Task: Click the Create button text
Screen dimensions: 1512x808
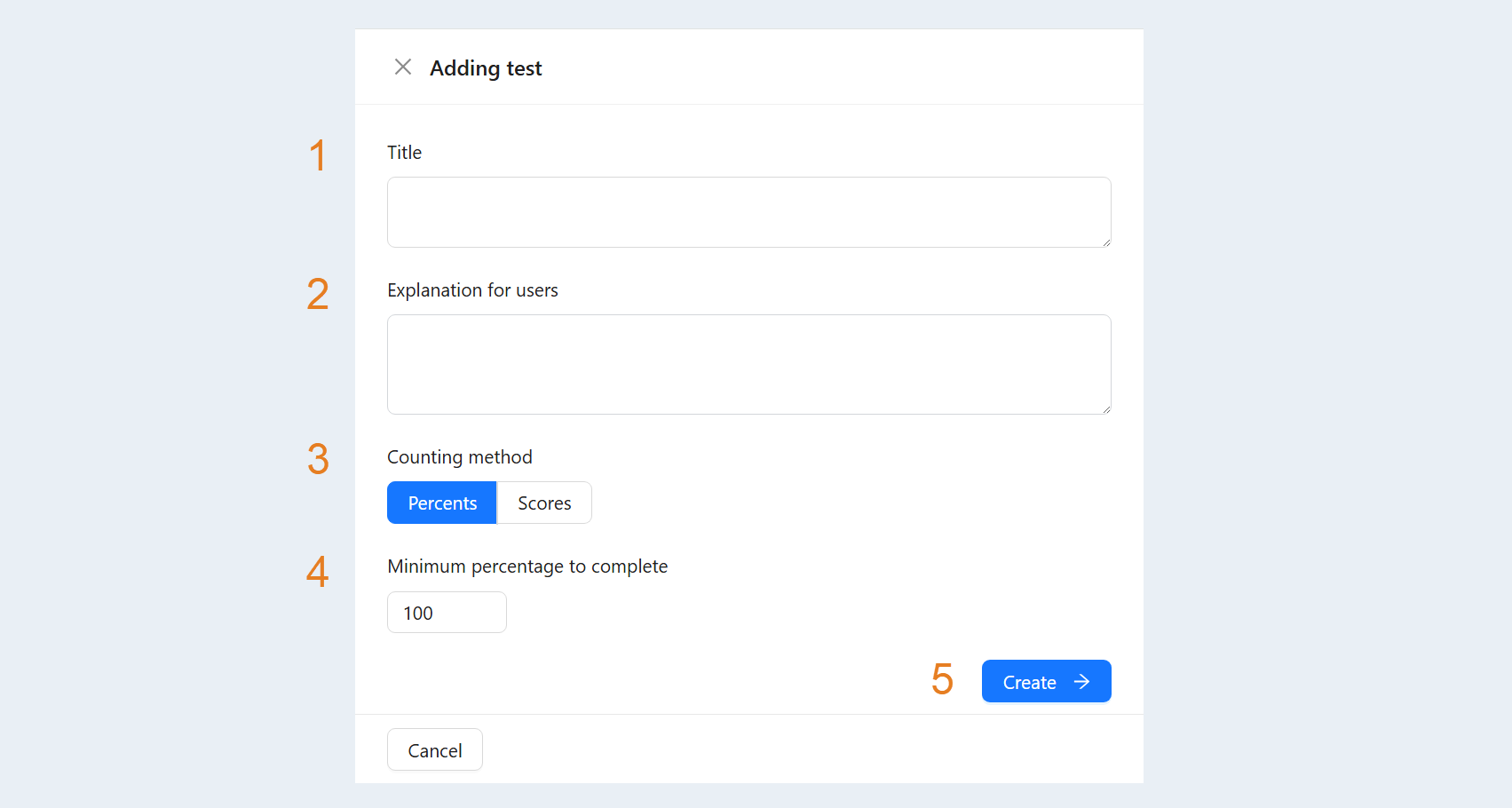Action: pos(1030,683)
